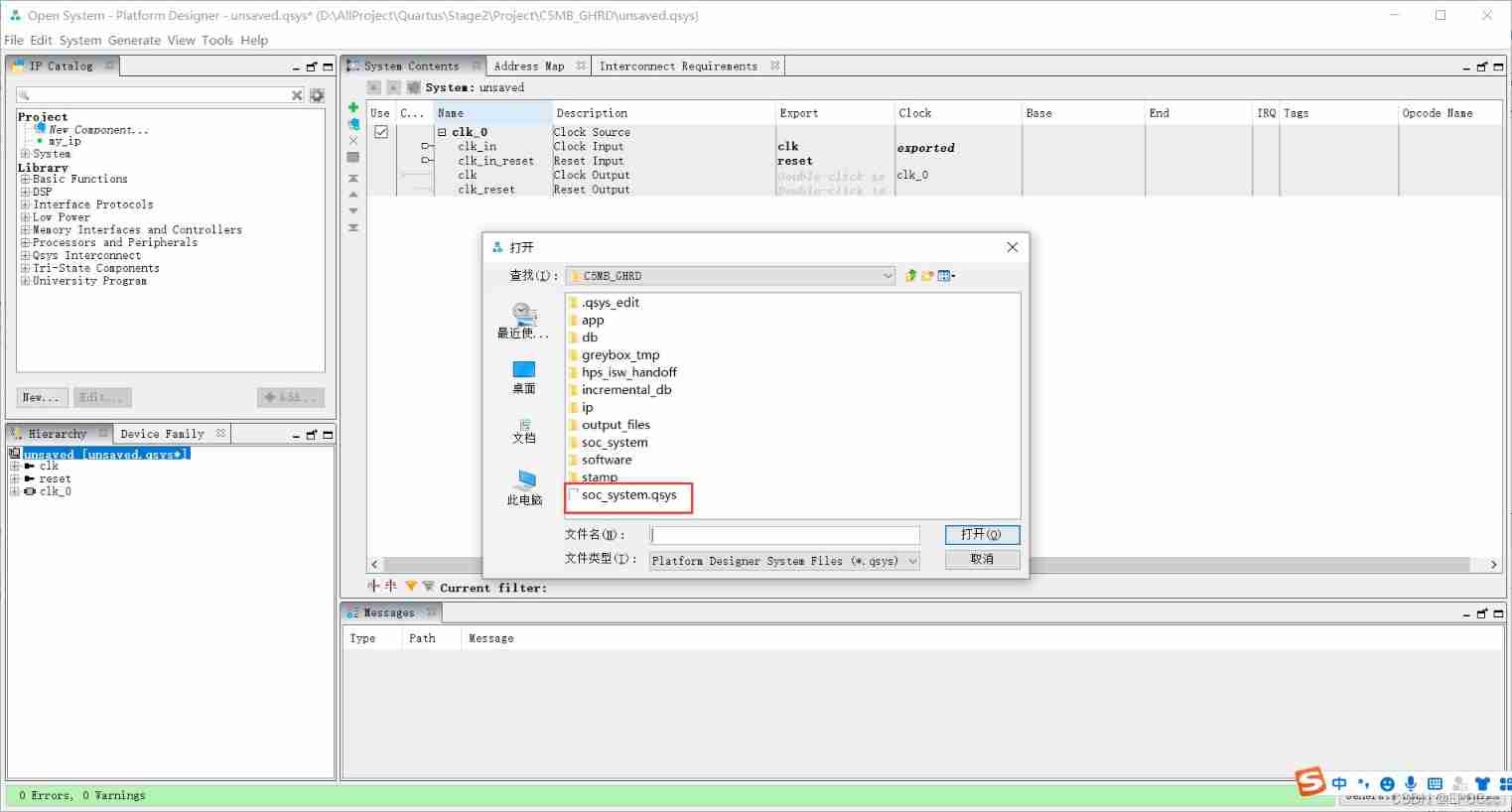1512x812 pixels.
Task: Click the New... button in IP Catalog
Action: pyautogui.click(x=42, y=397)
